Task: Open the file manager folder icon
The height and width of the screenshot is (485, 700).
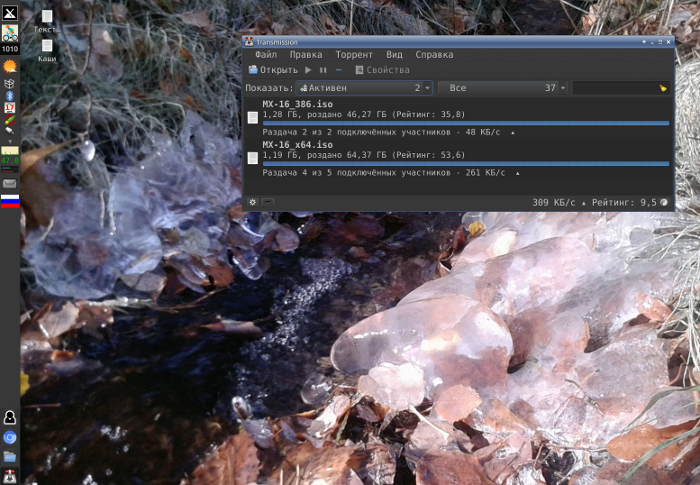Action: pyautogui.click(x=10, y=457)
